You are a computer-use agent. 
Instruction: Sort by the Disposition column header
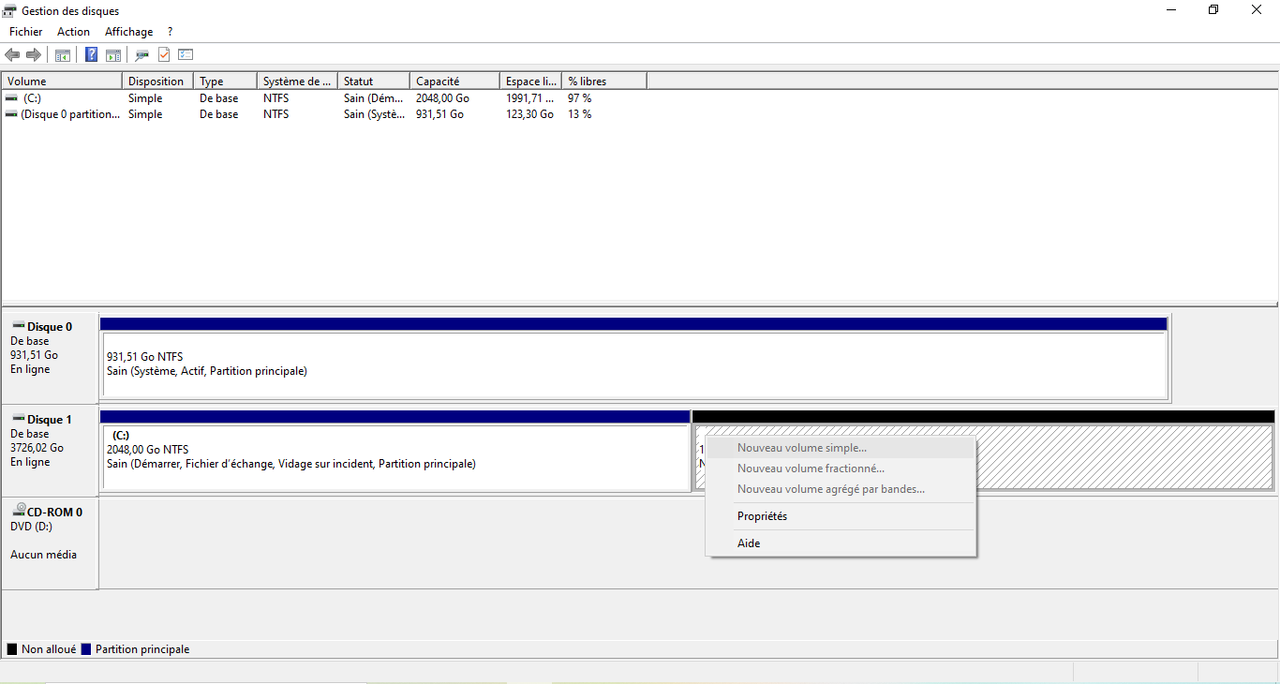[158, 81]
